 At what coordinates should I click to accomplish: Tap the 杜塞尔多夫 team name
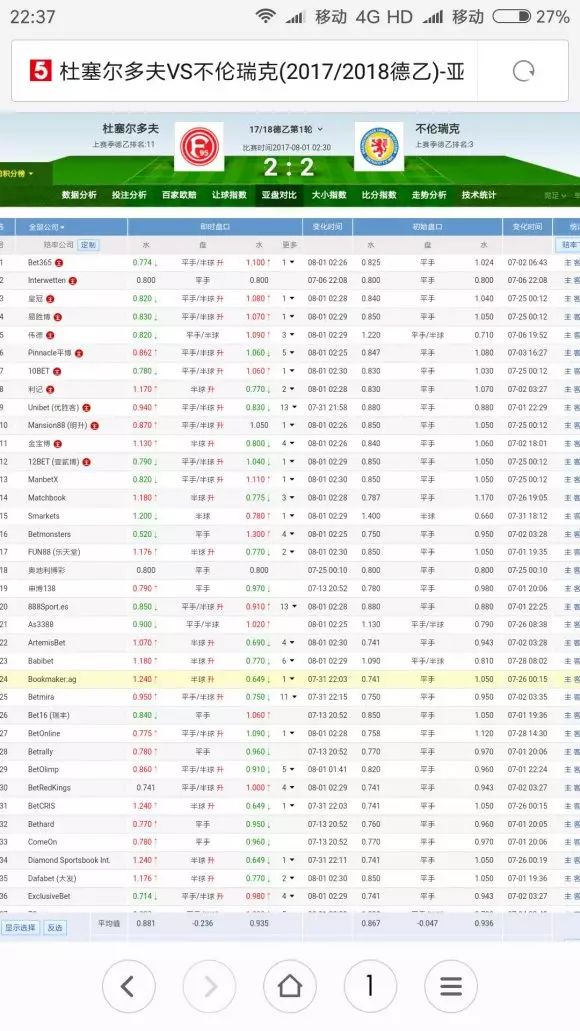pos(130,129)
